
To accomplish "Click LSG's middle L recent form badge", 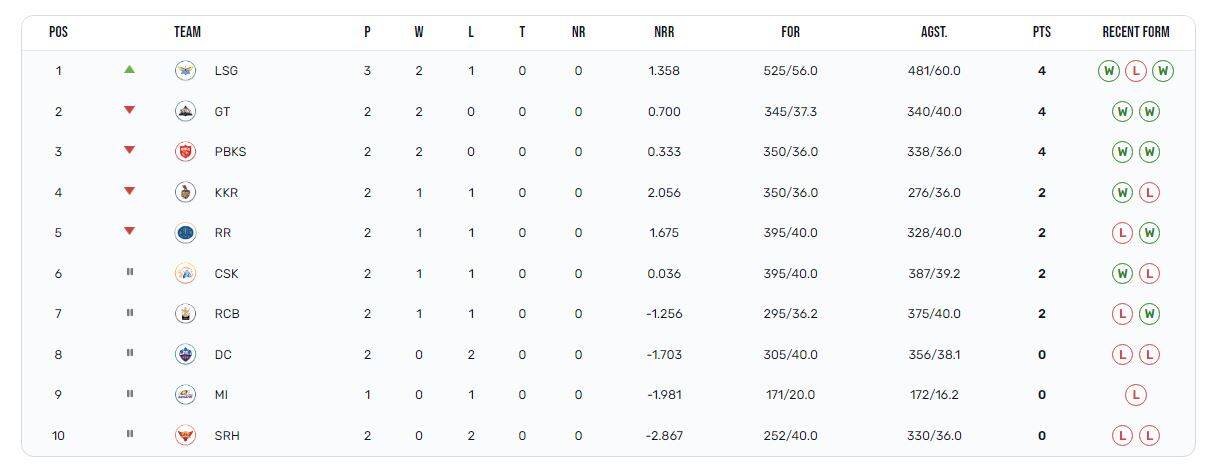I will [x=1135, y=71].
